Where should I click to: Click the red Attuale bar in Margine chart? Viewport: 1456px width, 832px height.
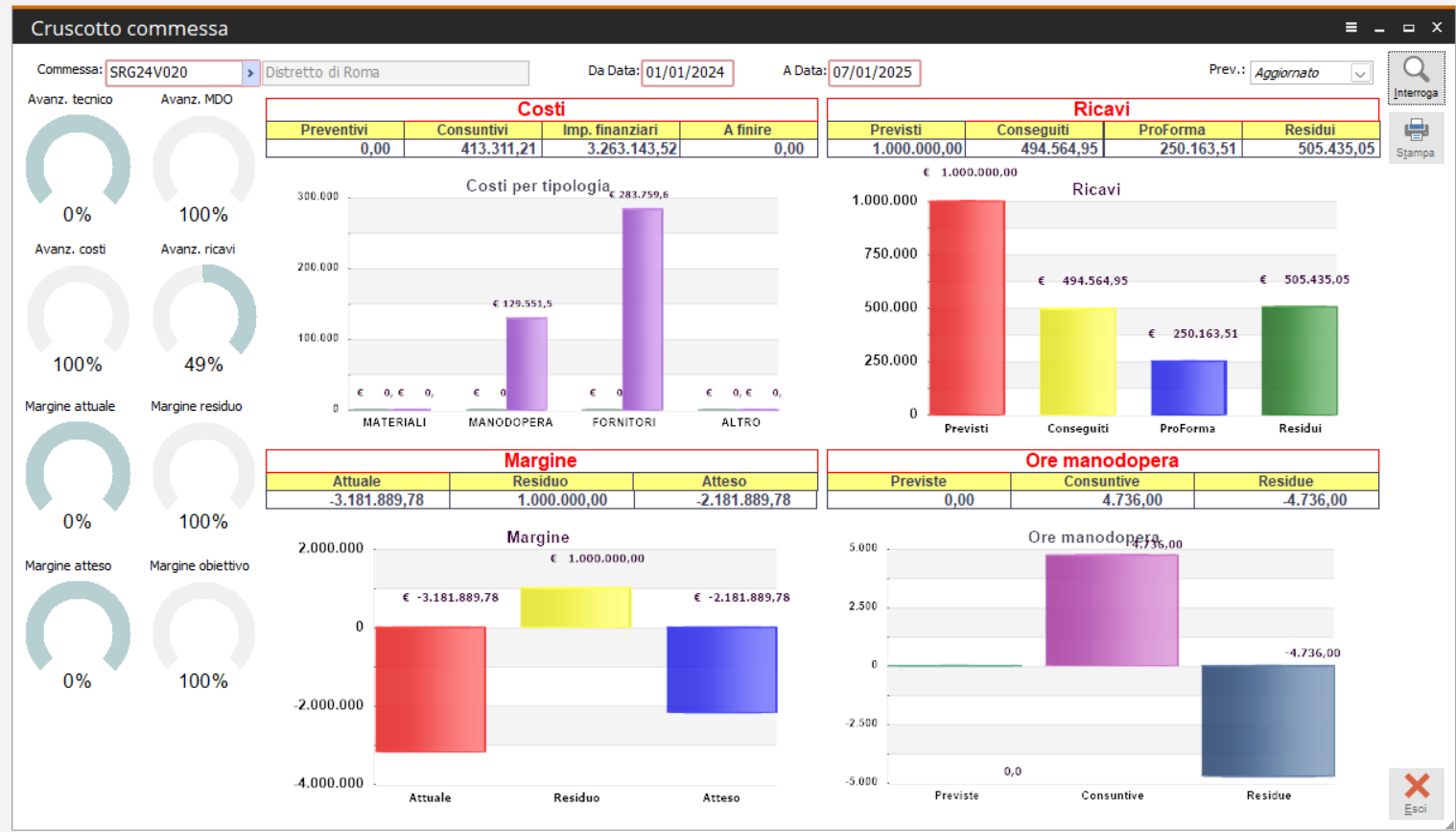click(431, 689)
